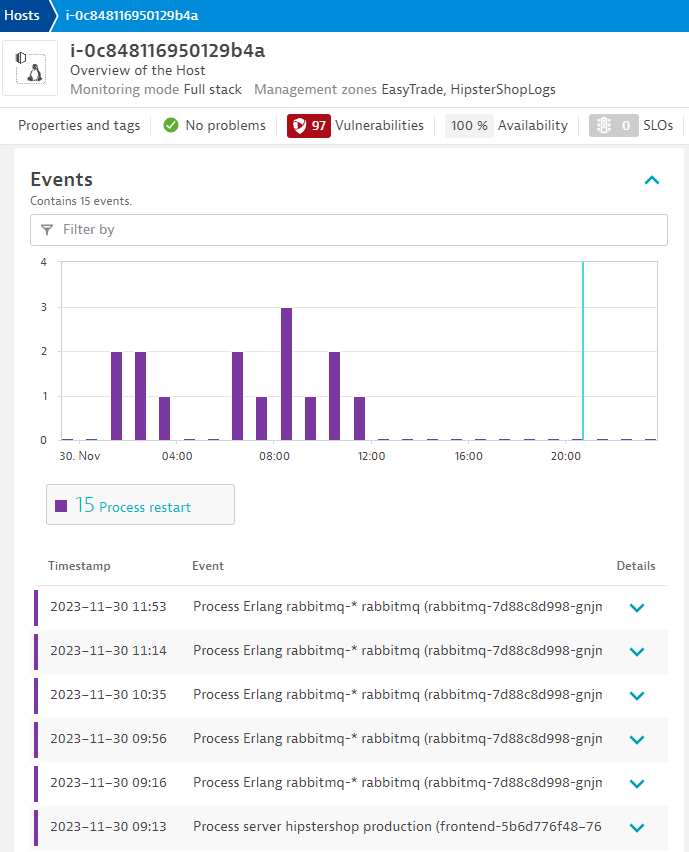689x852 pixels.
Task: Click the host ID breadcrumb item
Action: pyautogui.click(x=132, y=15)
